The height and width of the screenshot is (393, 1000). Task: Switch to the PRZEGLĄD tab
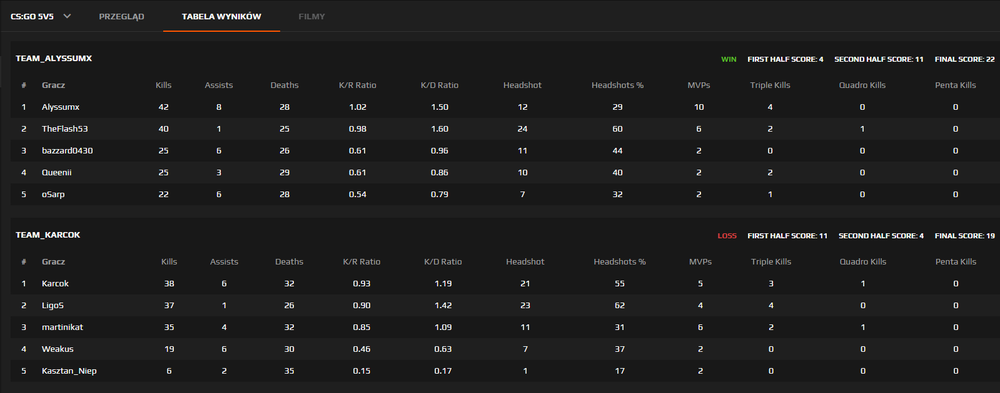coord(121,16)
